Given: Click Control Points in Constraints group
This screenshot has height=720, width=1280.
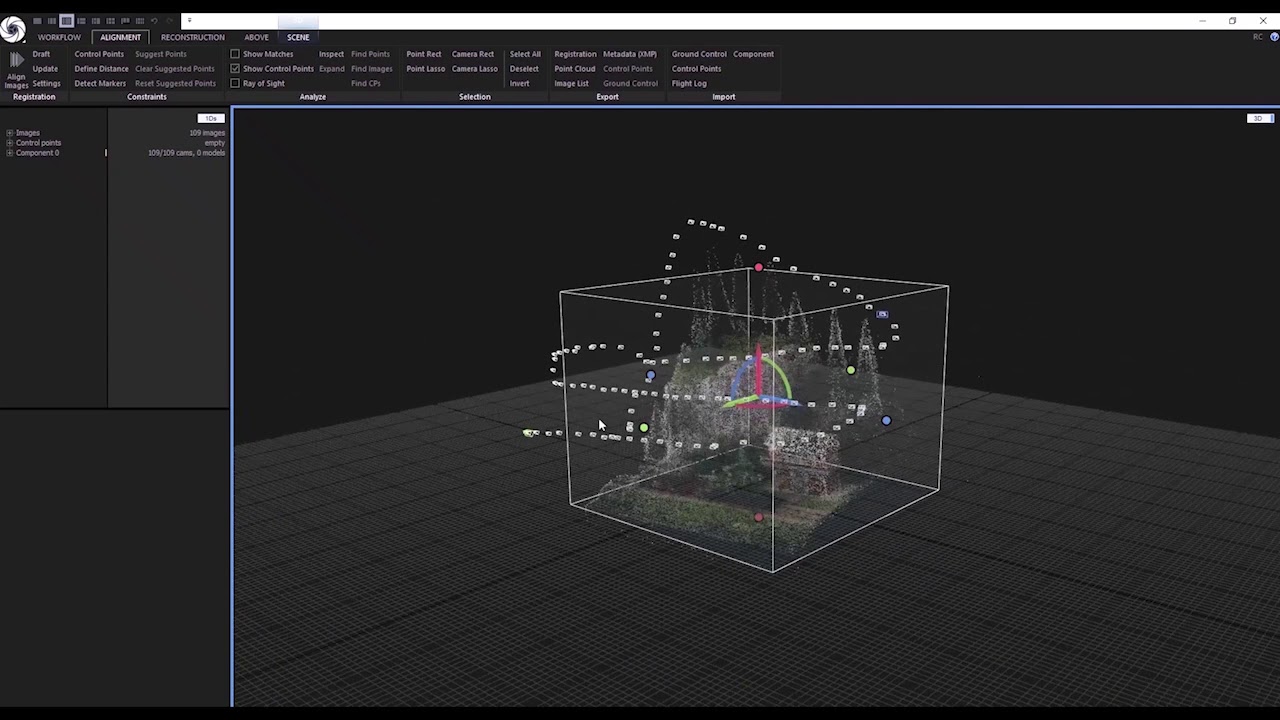Looking at the screenshot, I should pos(99,54).
